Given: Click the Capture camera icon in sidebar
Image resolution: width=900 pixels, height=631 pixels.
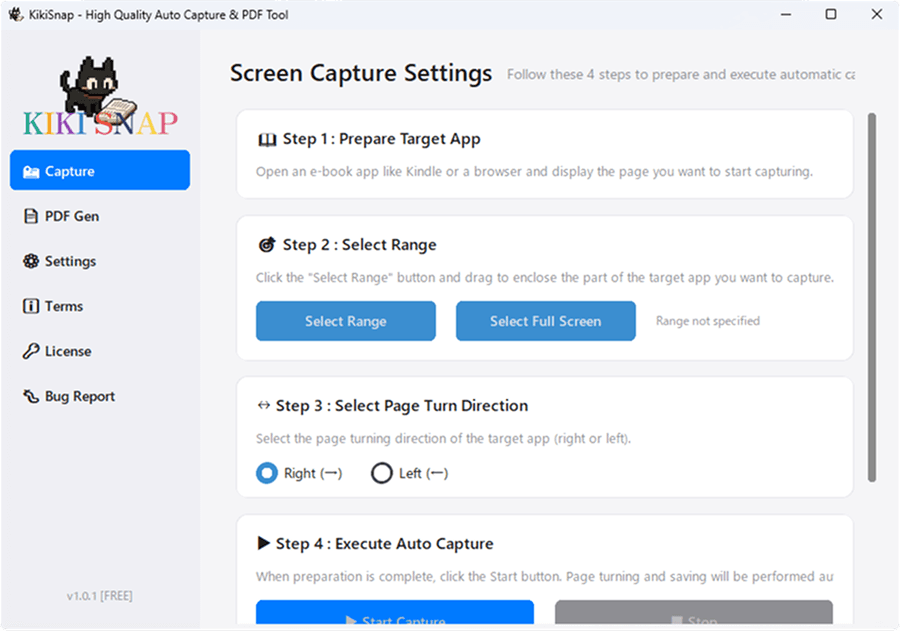Looking at the screenshot, I should tap(31, 171).
